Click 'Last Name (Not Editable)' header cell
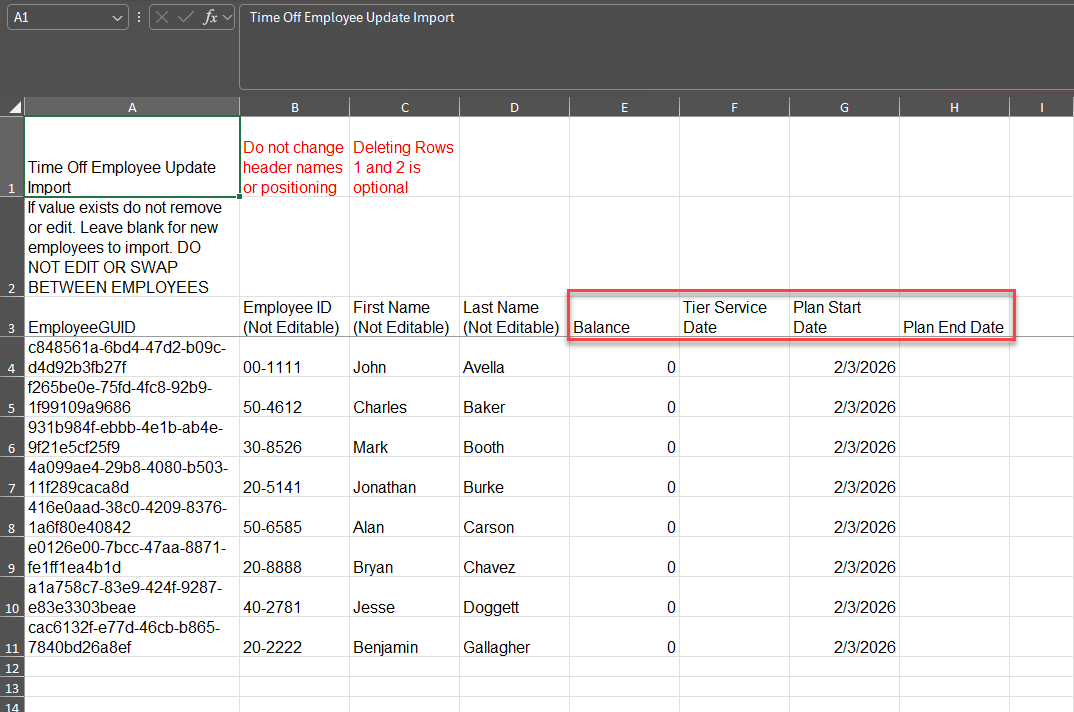This screenshot has width=1074, height=712. [x=514, y=317]
